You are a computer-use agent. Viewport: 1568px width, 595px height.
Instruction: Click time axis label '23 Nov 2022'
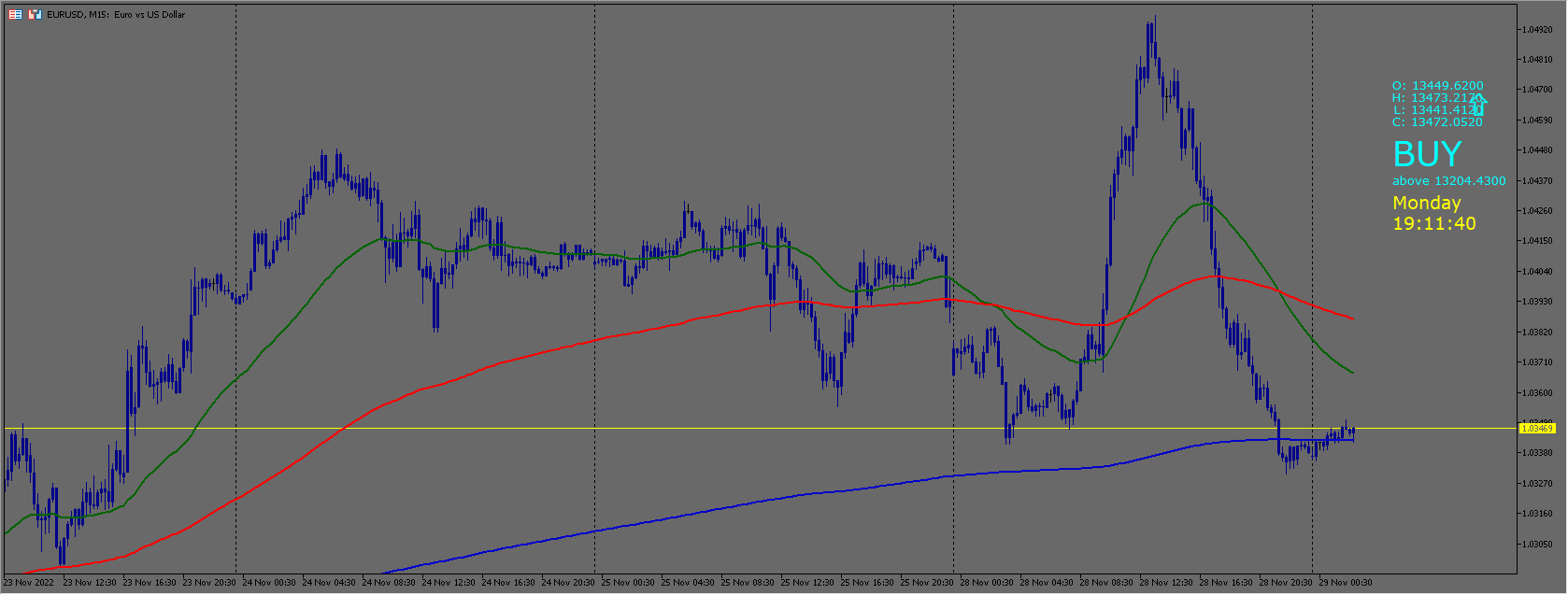click(28, 583)
